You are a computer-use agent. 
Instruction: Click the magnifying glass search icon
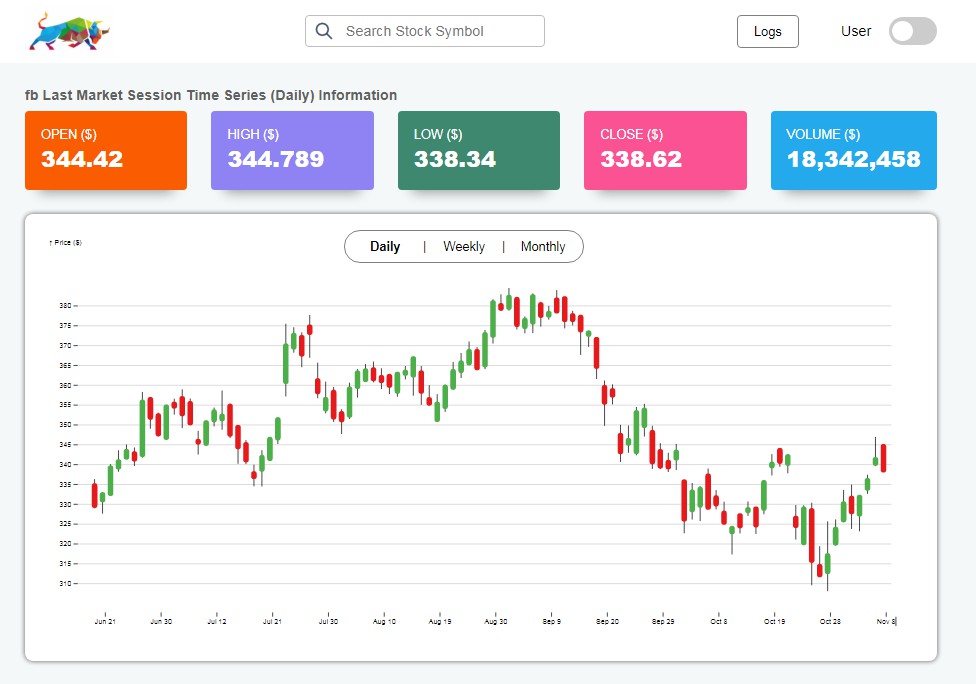click(x=324, y=31)
